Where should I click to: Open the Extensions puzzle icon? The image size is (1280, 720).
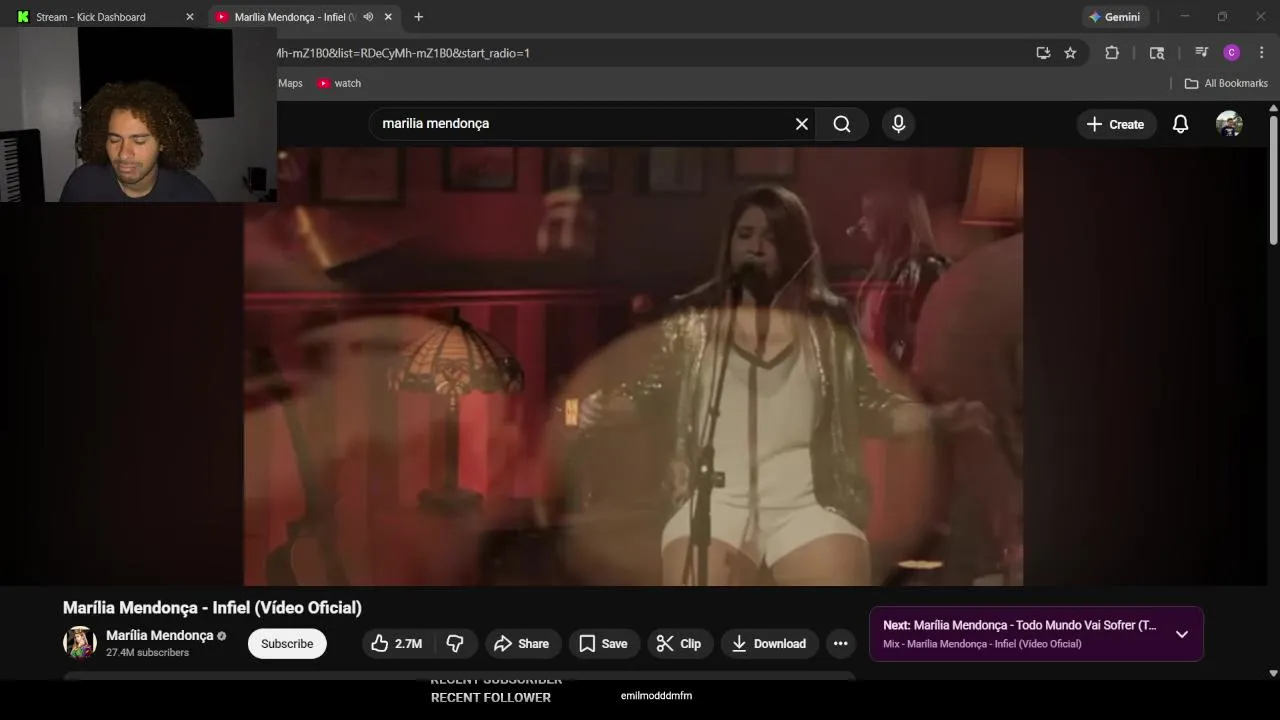coord(1111,53)
